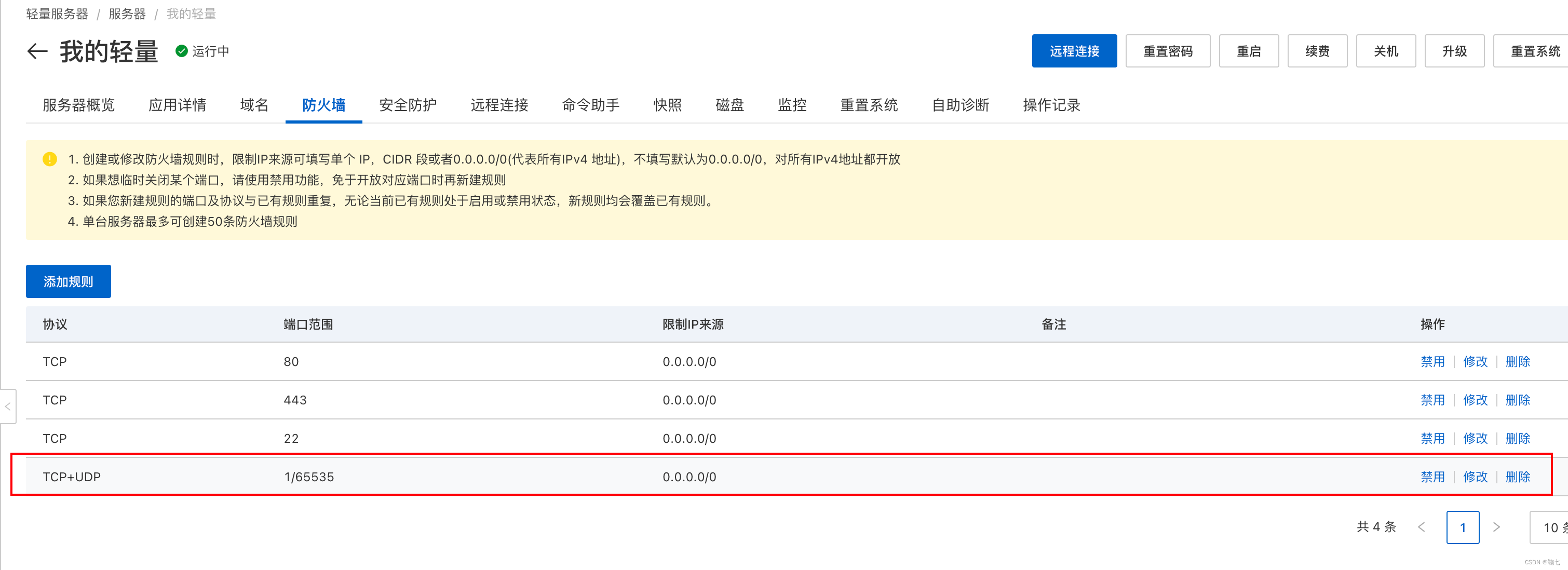Modify the port 22 rule
Viewport: 1568px width, 570px height.
point(1475,439)
